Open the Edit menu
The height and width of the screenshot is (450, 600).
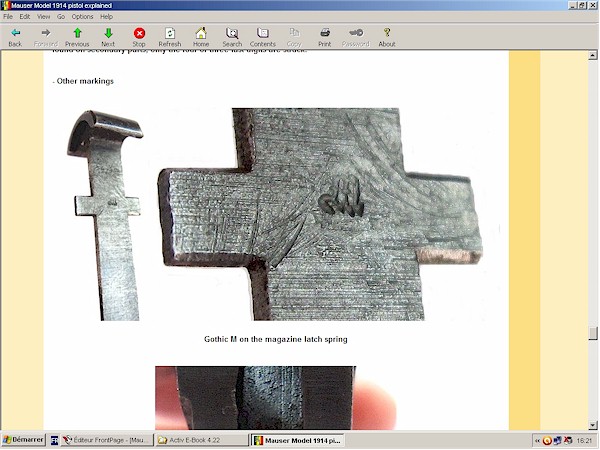[25, 16]
